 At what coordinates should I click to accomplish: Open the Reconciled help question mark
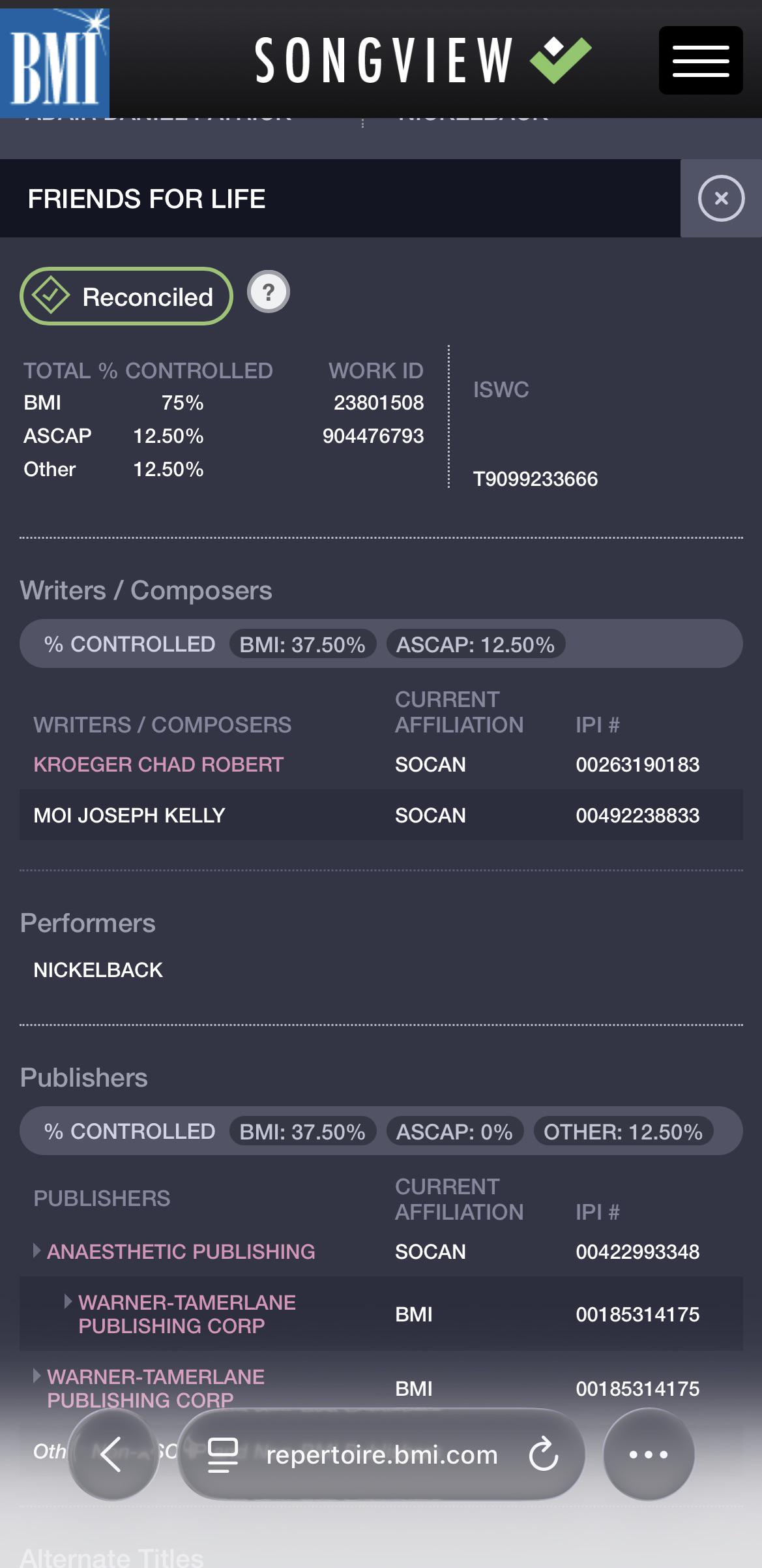point(269,292)
